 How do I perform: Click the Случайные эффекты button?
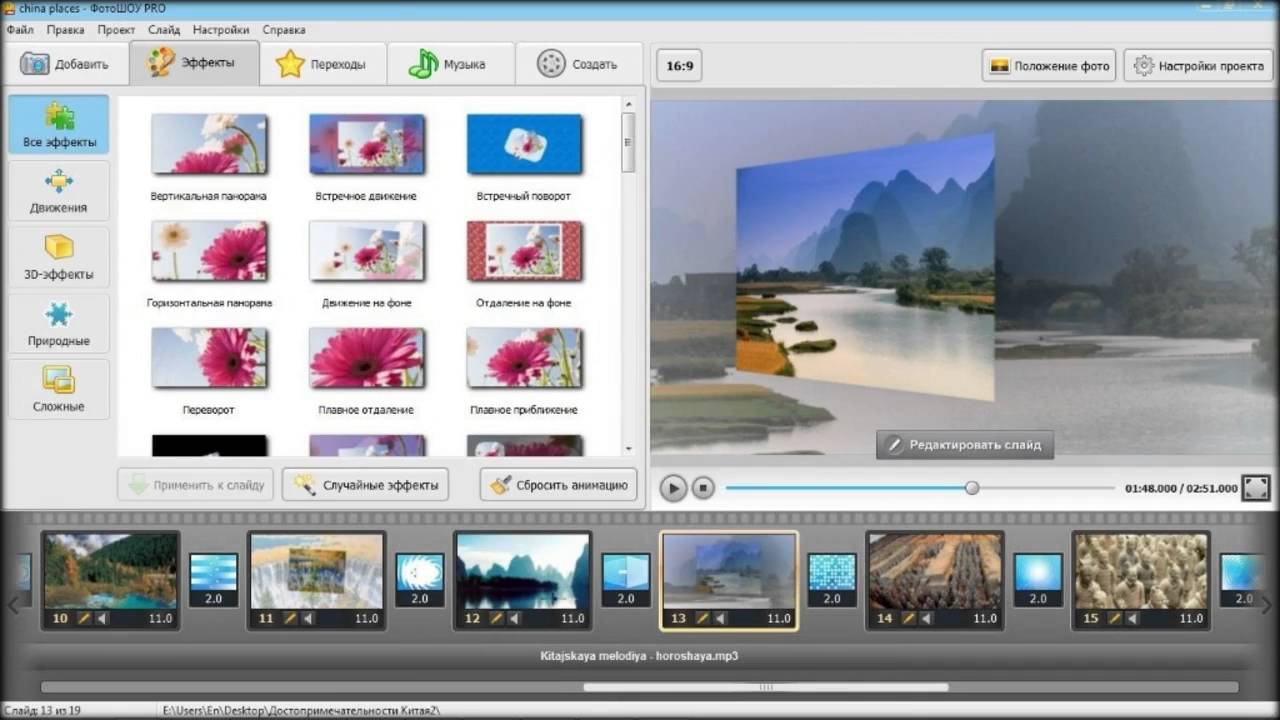(x=365, y=485)
